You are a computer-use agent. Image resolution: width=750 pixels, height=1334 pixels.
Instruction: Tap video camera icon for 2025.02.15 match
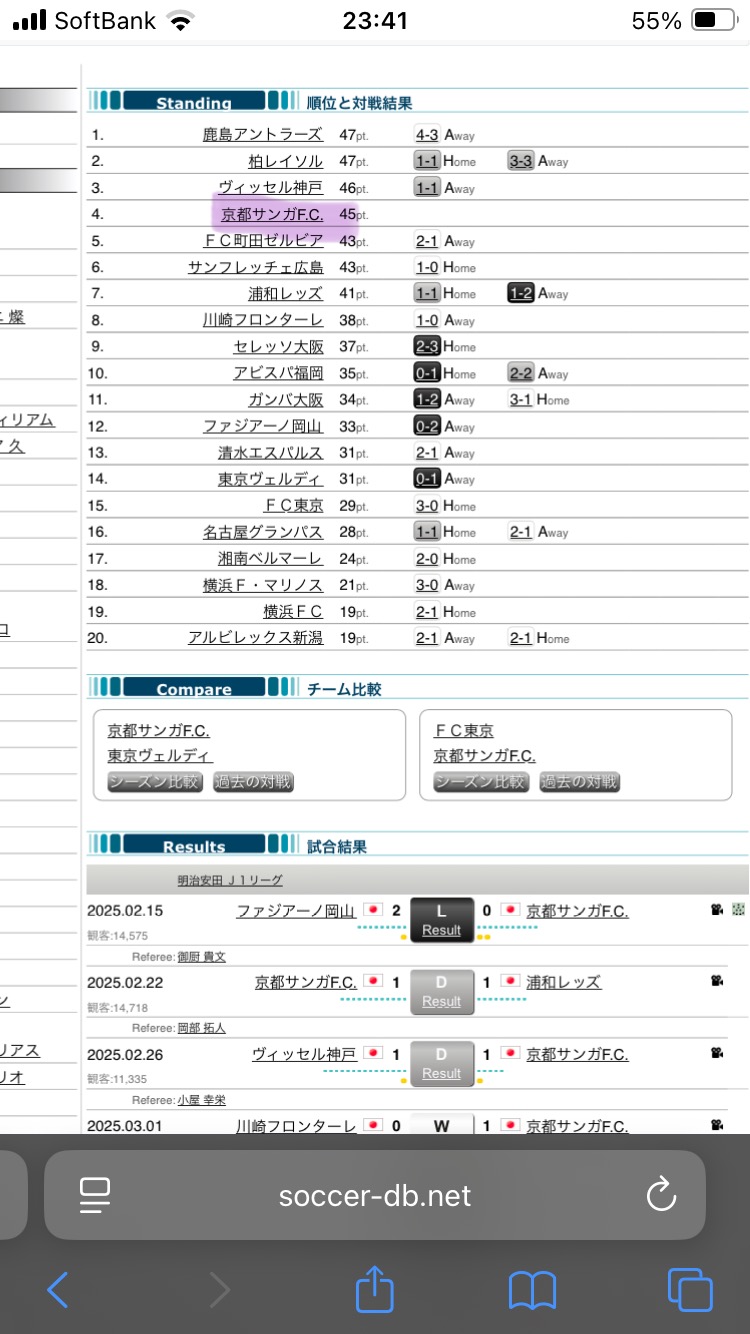click(717, 910)
